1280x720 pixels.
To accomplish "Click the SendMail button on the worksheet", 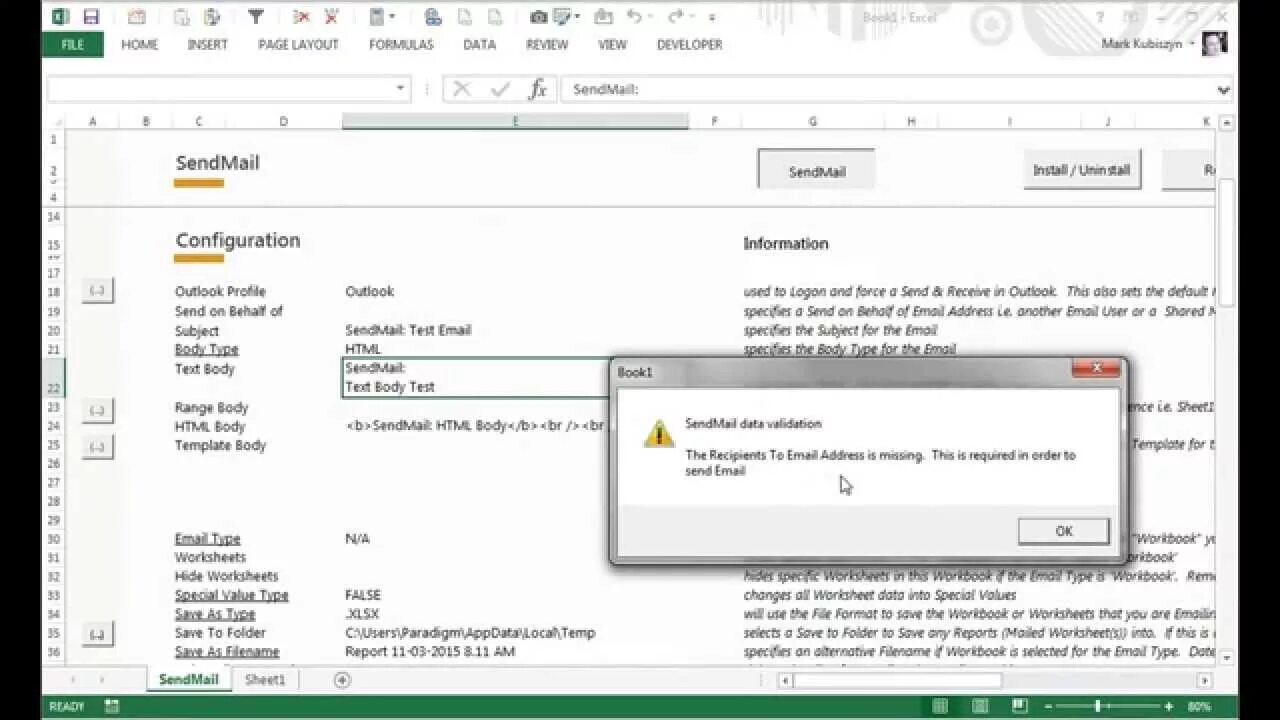I will pyautogui.click(x=816, y=171).
